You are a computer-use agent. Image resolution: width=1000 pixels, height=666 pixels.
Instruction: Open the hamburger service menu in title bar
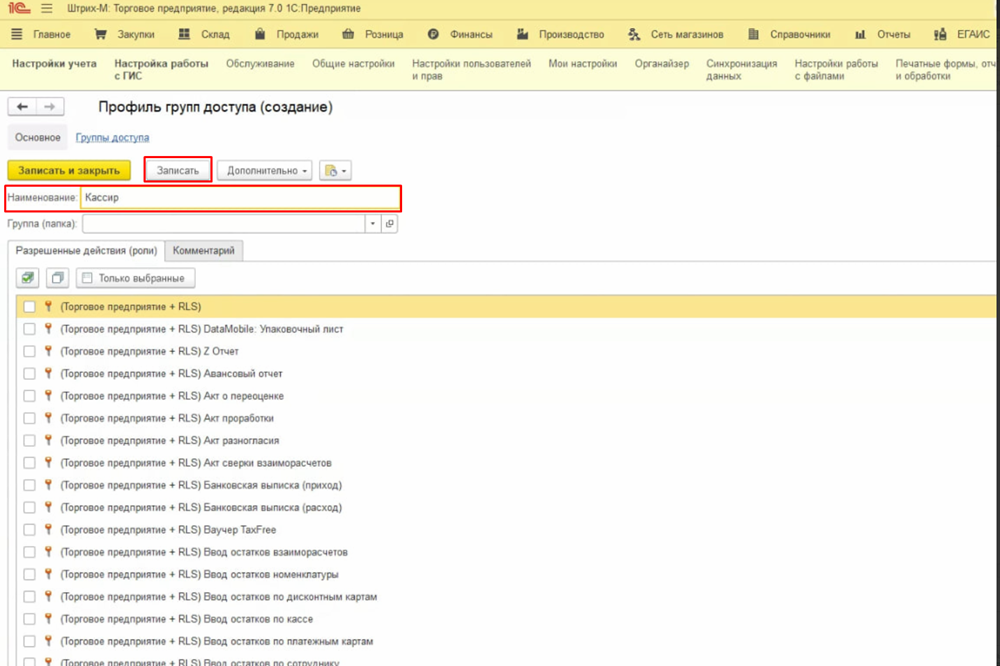[x=47, y=9]
